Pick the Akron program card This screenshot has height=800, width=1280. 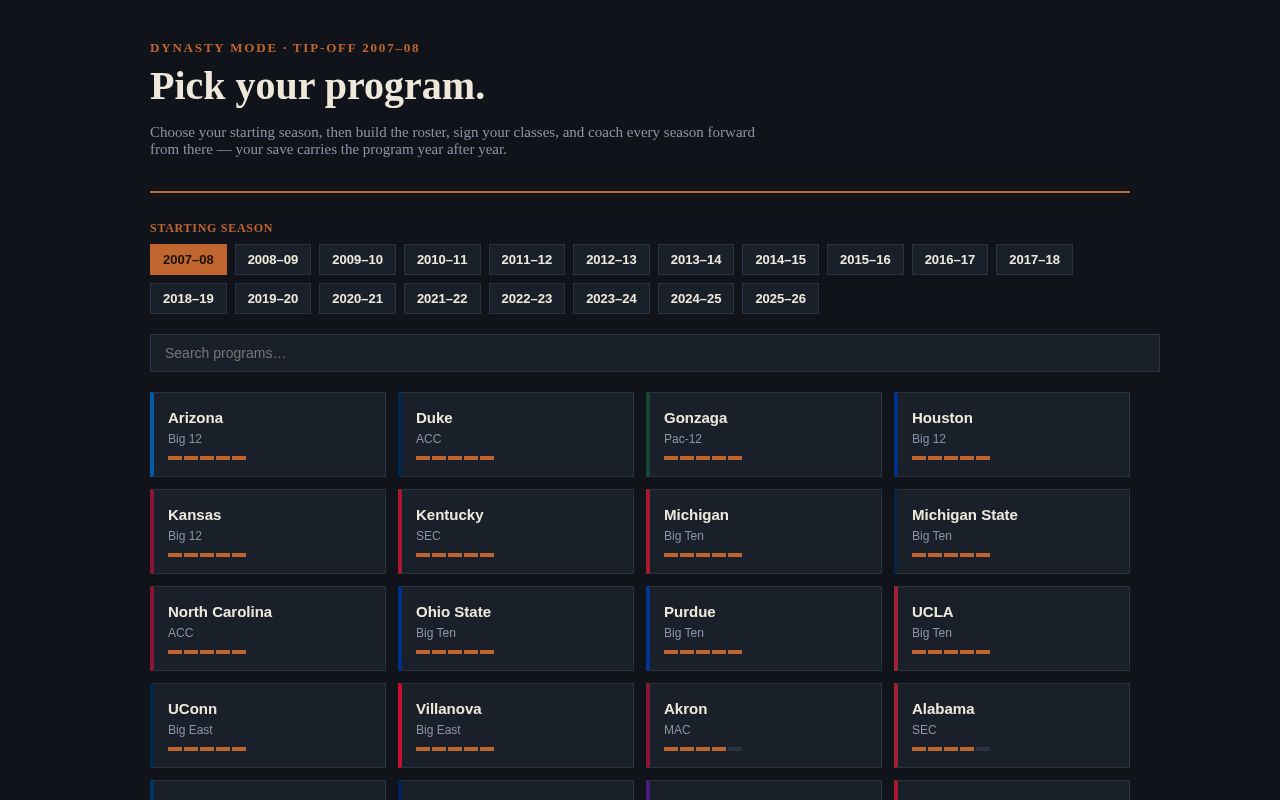click(764, 725)
